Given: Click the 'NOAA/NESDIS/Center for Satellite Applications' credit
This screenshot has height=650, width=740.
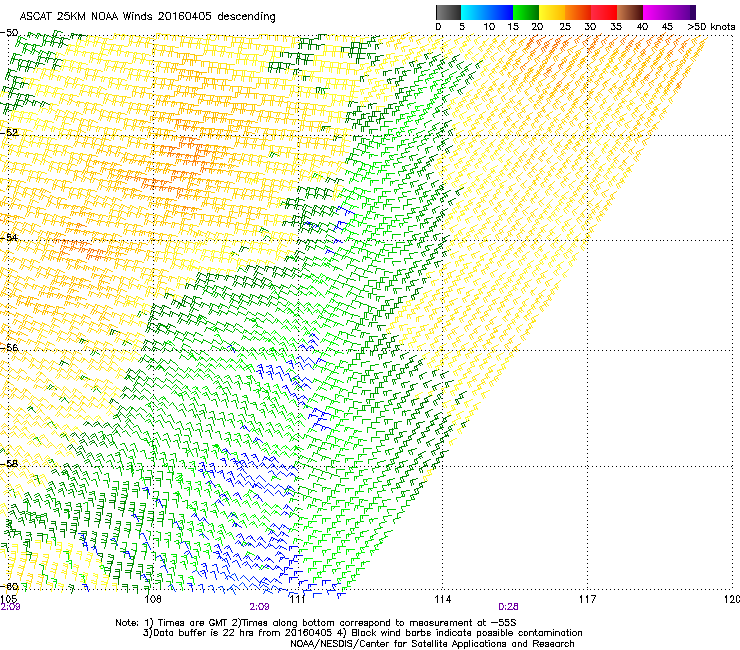Looking at the screenshot, I should (x=432, y=644).
